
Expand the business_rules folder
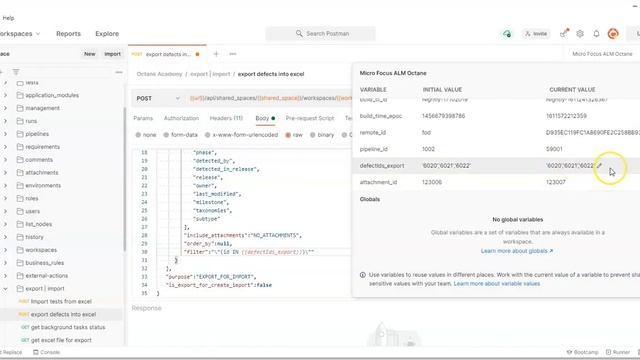[5, 263]
